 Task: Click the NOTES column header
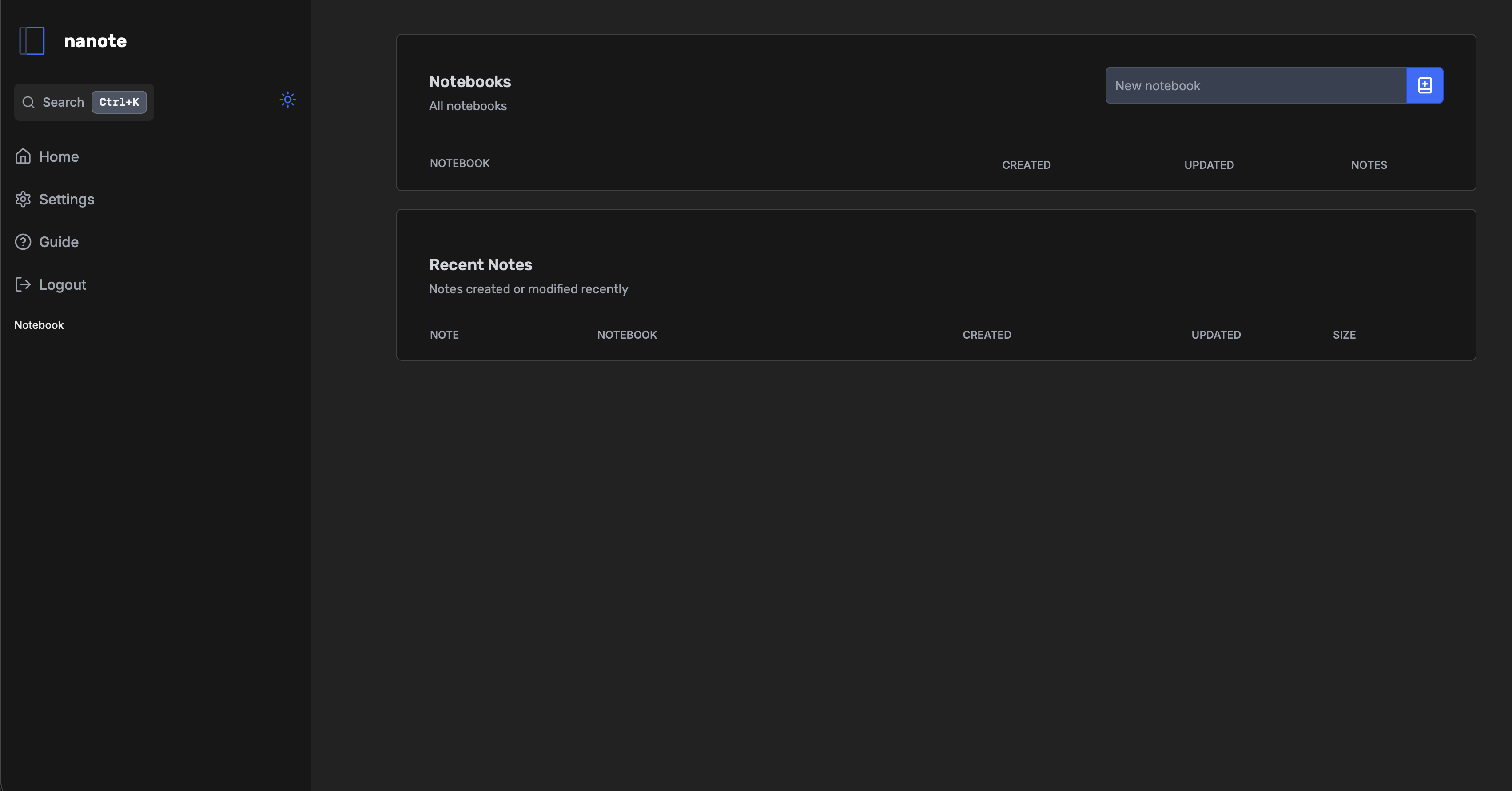click(1369, 165)
